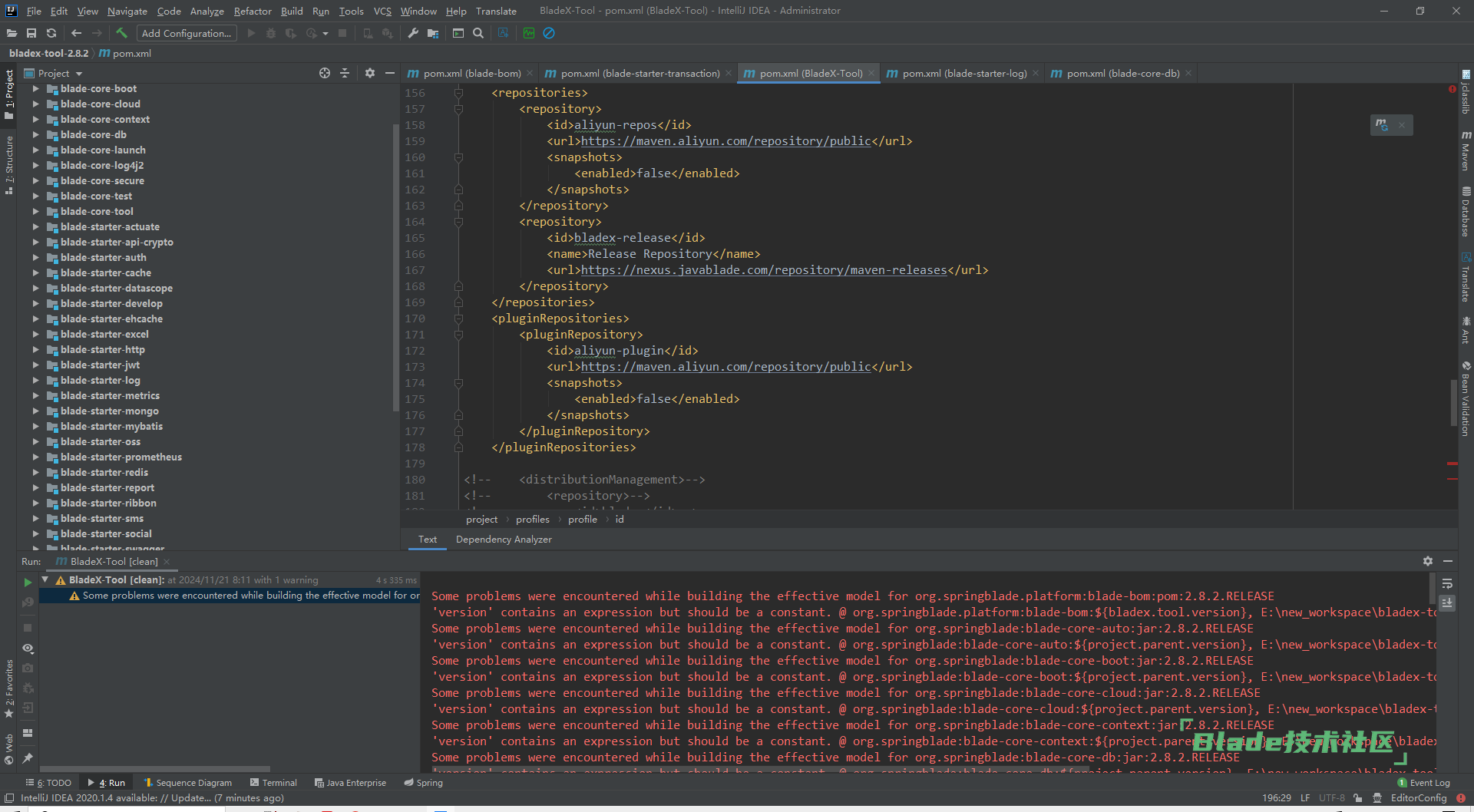This screenshot has height=812, width=1474.
Task: Toggle the Favorites tool window
Action: coord(8,688)
